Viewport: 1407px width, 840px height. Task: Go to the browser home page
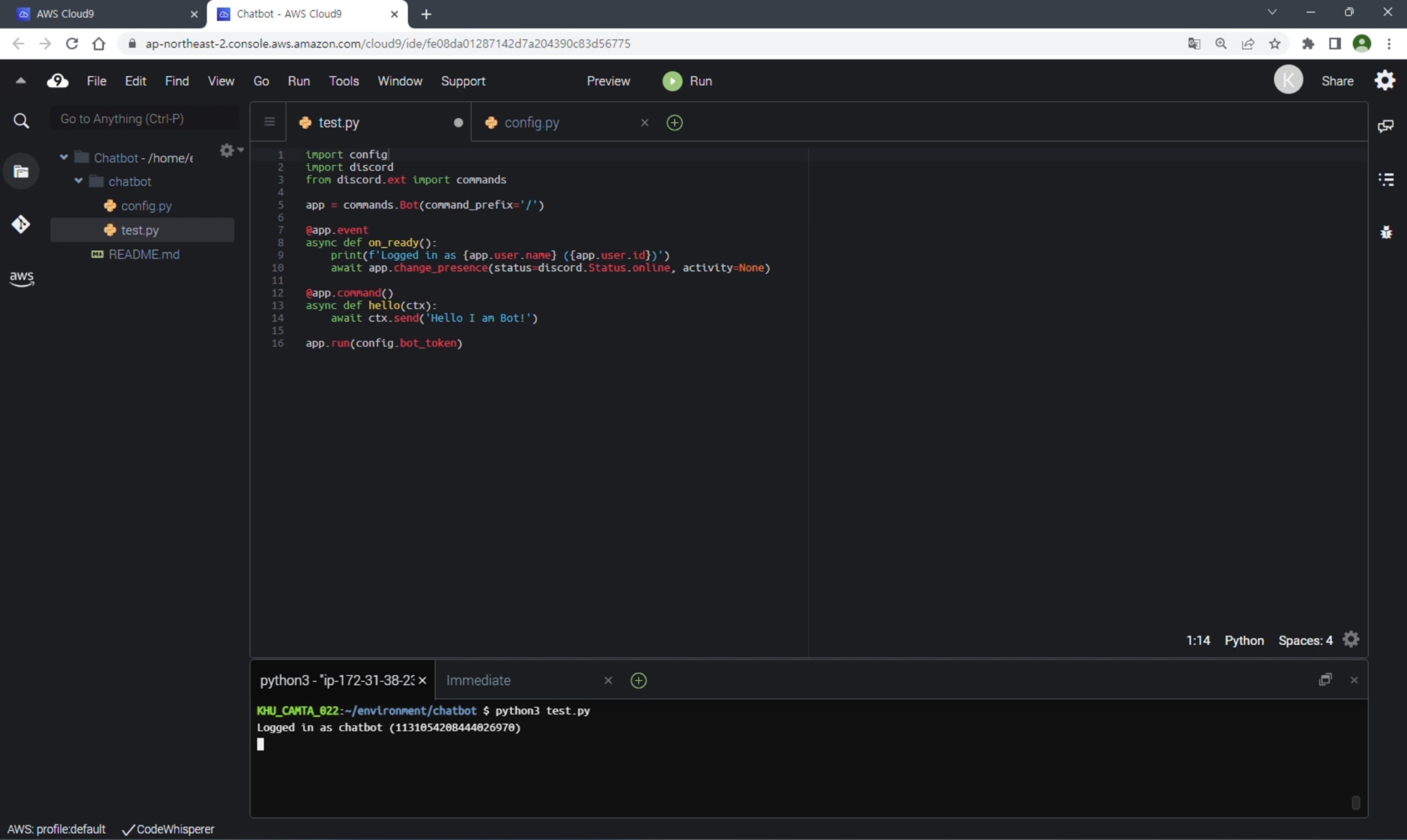pos(98,44)
